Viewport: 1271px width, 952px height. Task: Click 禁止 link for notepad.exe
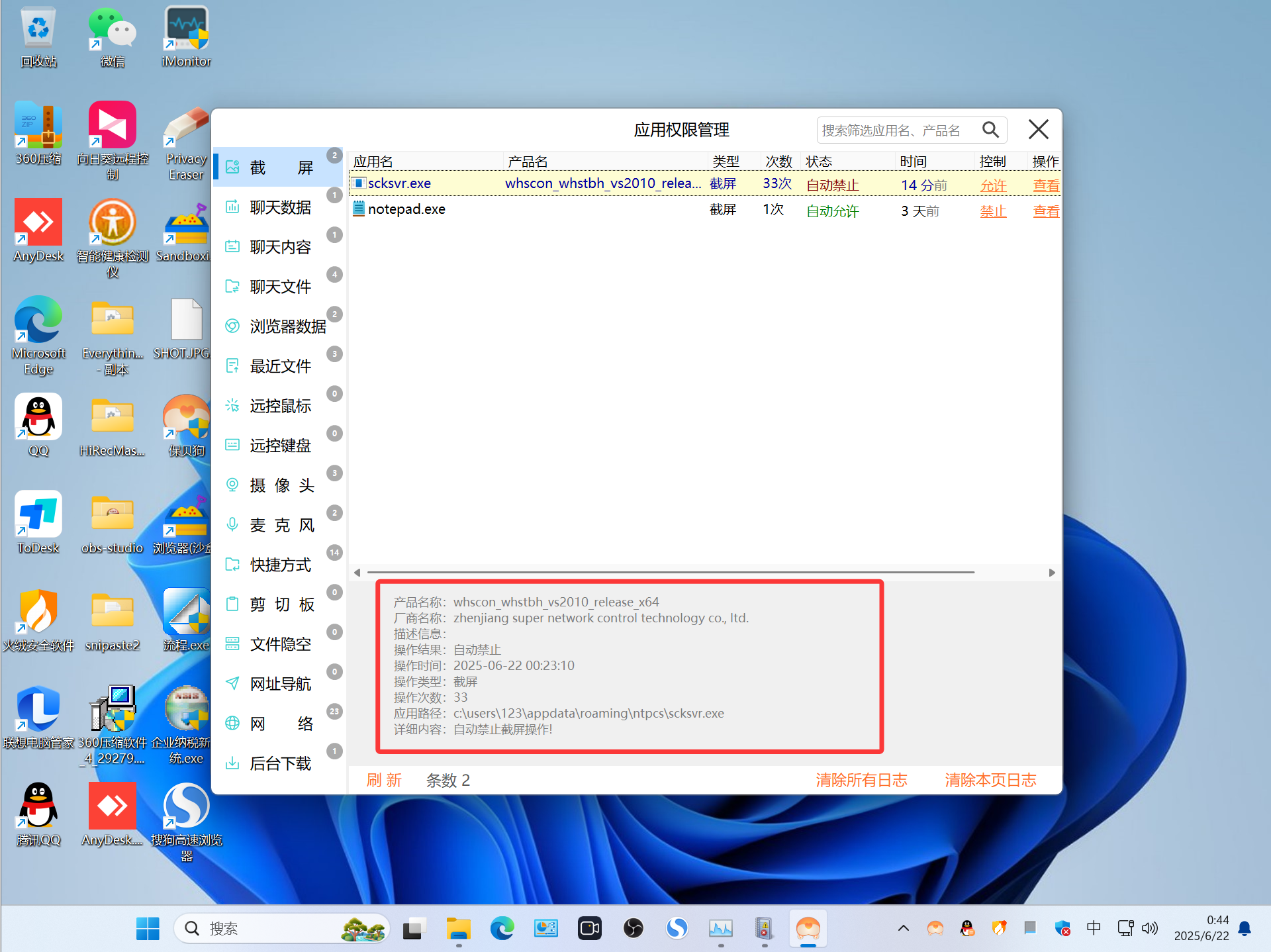[993, 211]
